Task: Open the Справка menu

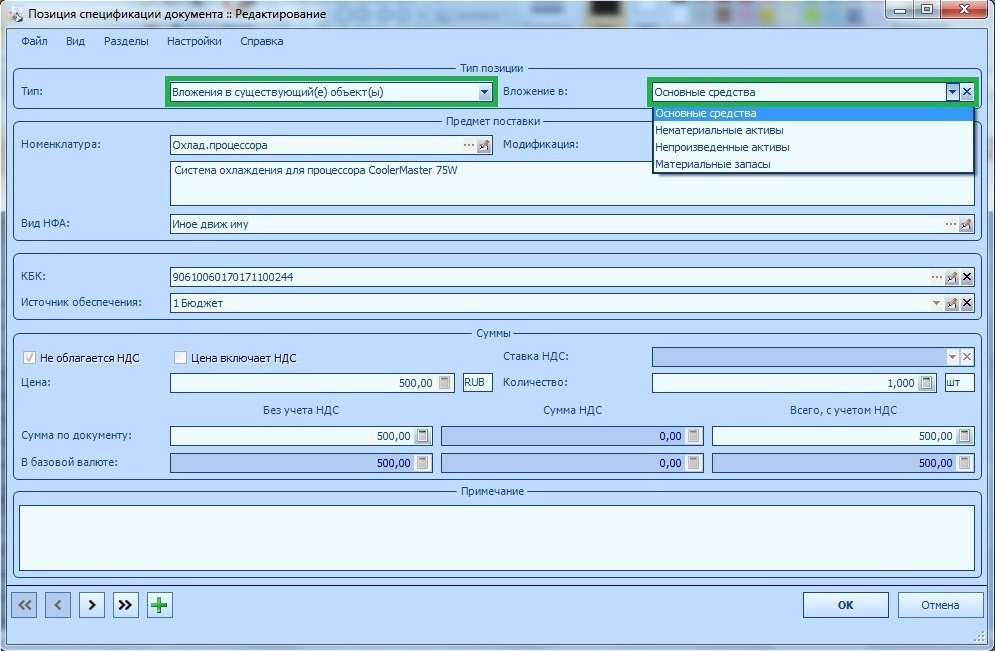Action: coord(261,41)
